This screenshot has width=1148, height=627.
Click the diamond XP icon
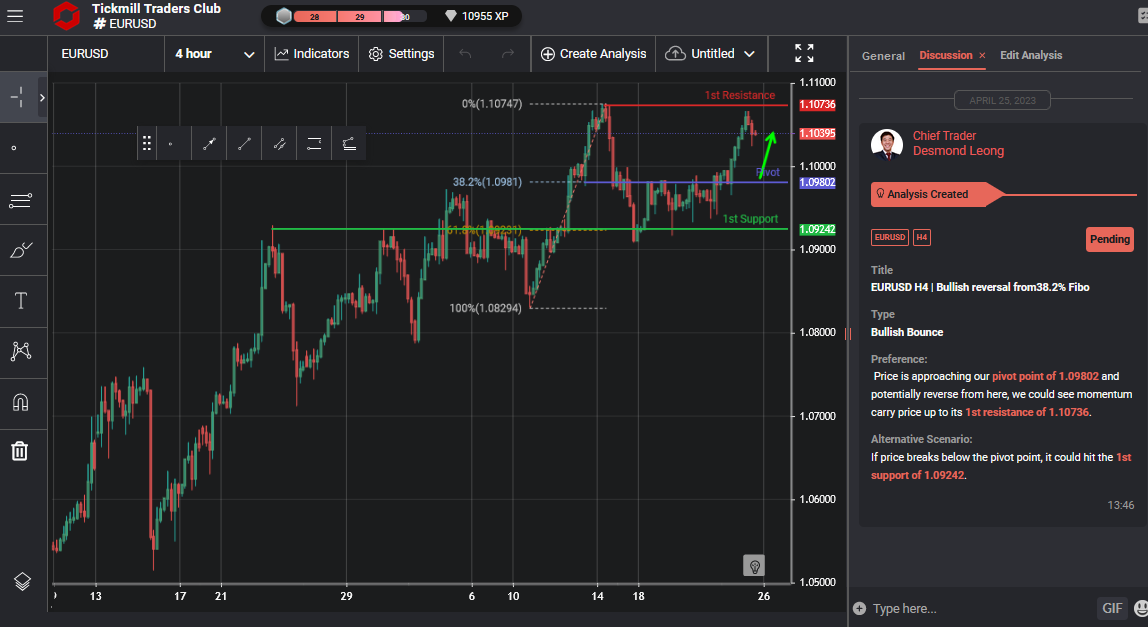(450, 16)
